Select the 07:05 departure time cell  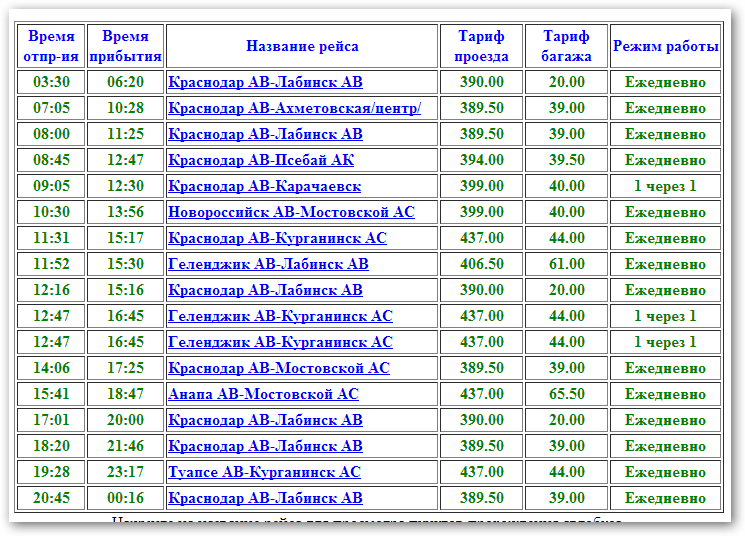51,108
